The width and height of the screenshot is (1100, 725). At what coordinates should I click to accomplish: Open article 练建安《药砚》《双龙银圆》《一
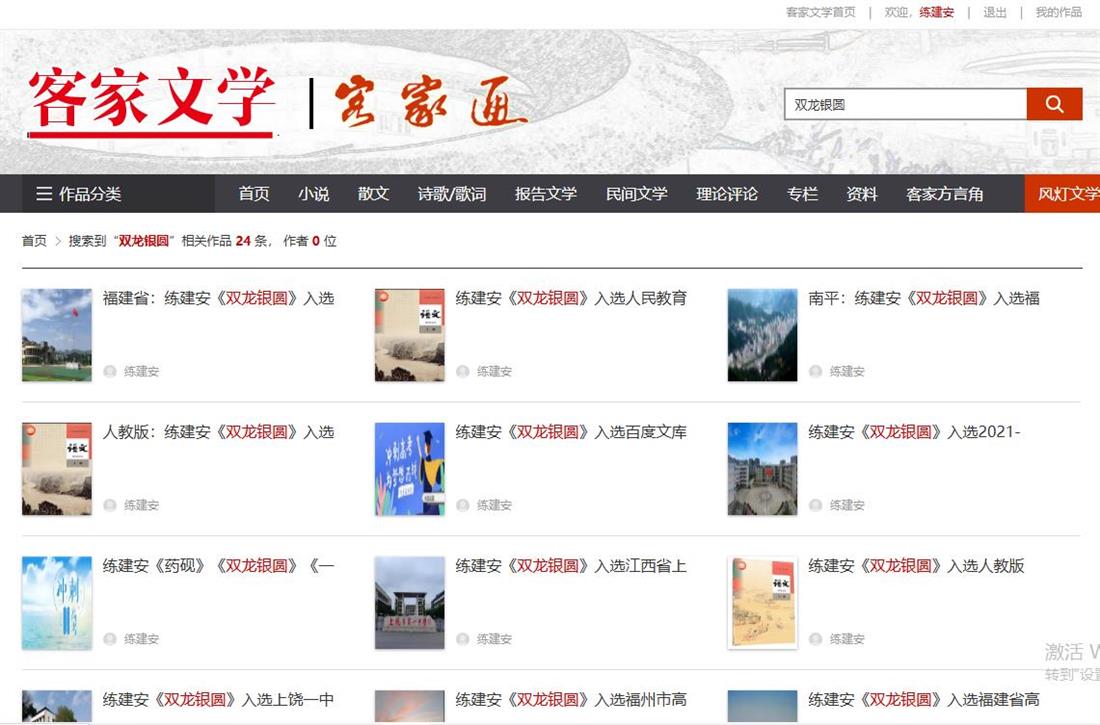click(218, 566)
